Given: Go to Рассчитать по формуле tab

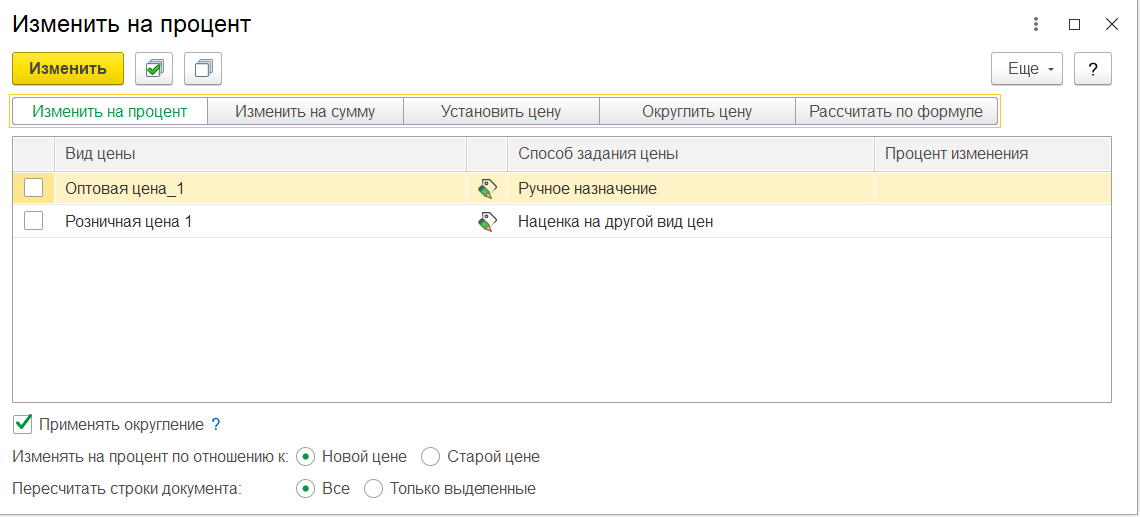Looking at the screenshot, I should pyautogui.click(x=896, y=112).
